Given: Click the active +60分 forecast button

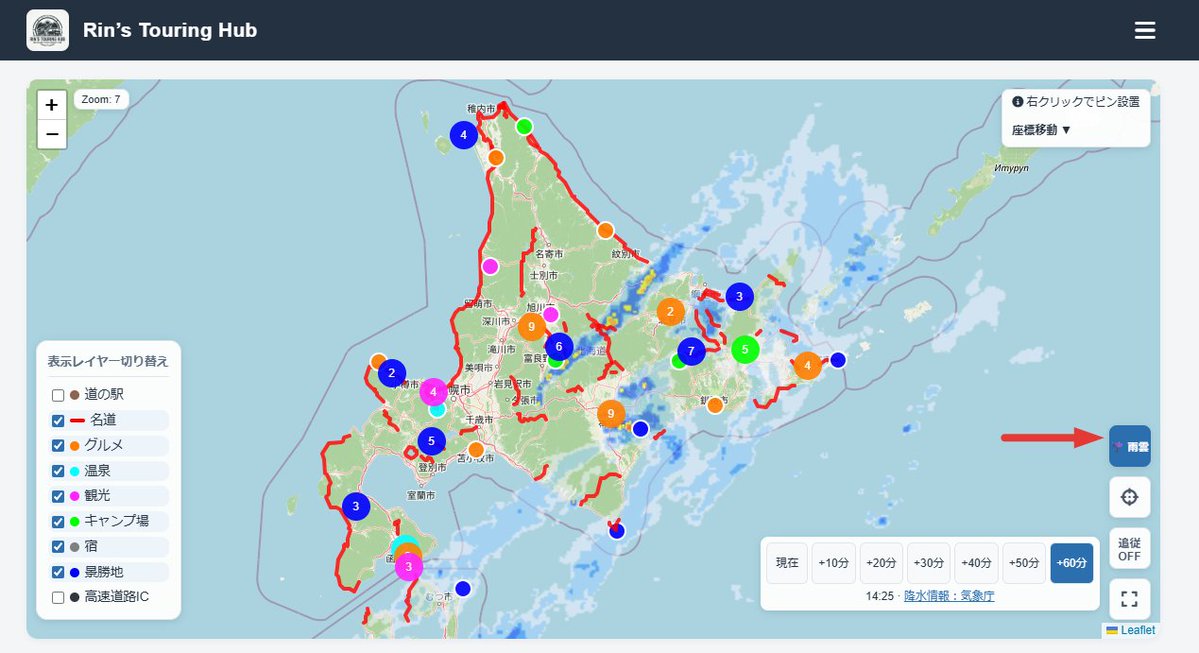Looking at the screenshot, I should click(x=1071, y=563).
